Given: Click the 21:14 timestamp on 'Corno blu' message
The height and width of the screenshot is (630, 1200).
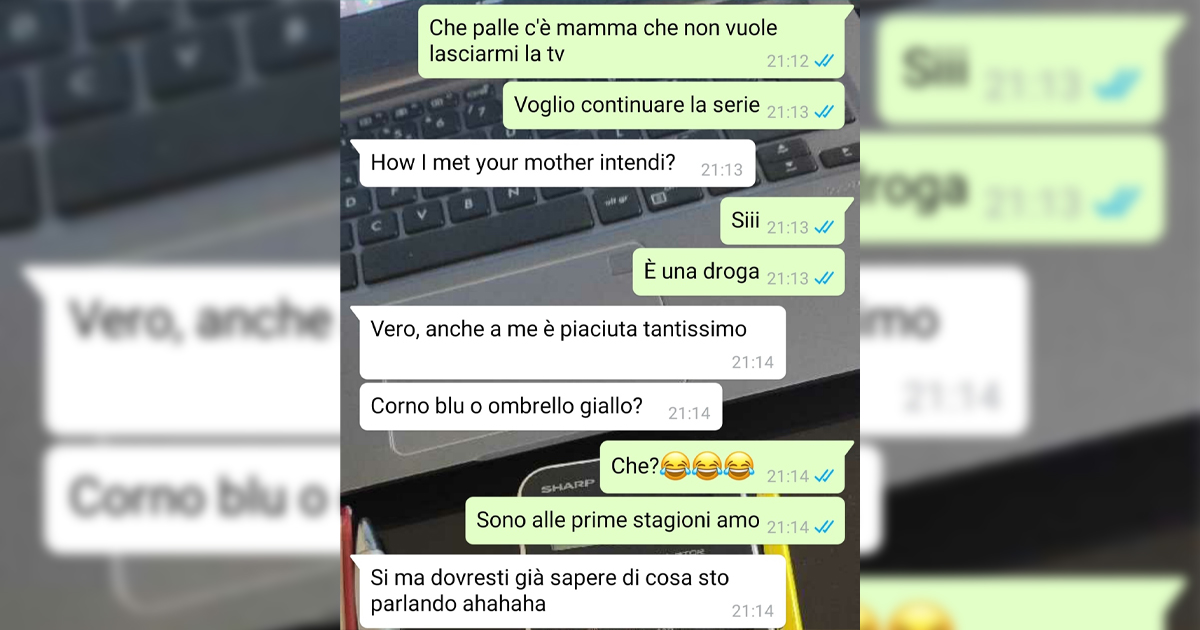Looking at the screenshot, I should pos(689,413).
